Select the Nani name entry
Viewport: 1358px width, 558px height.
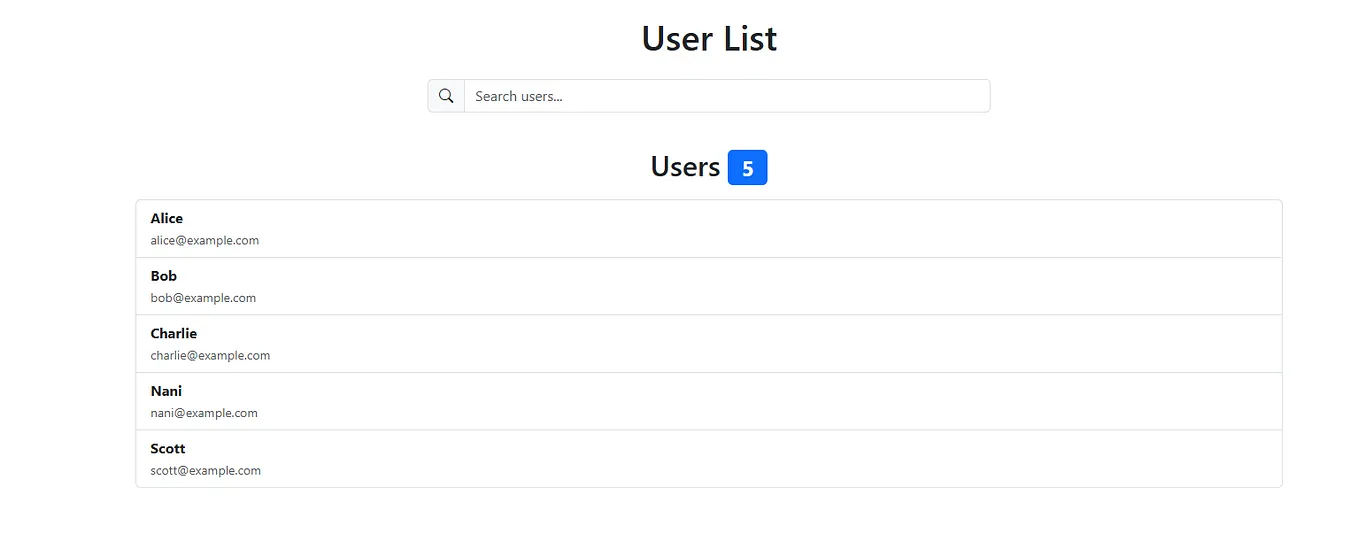[x=166, y=391]
